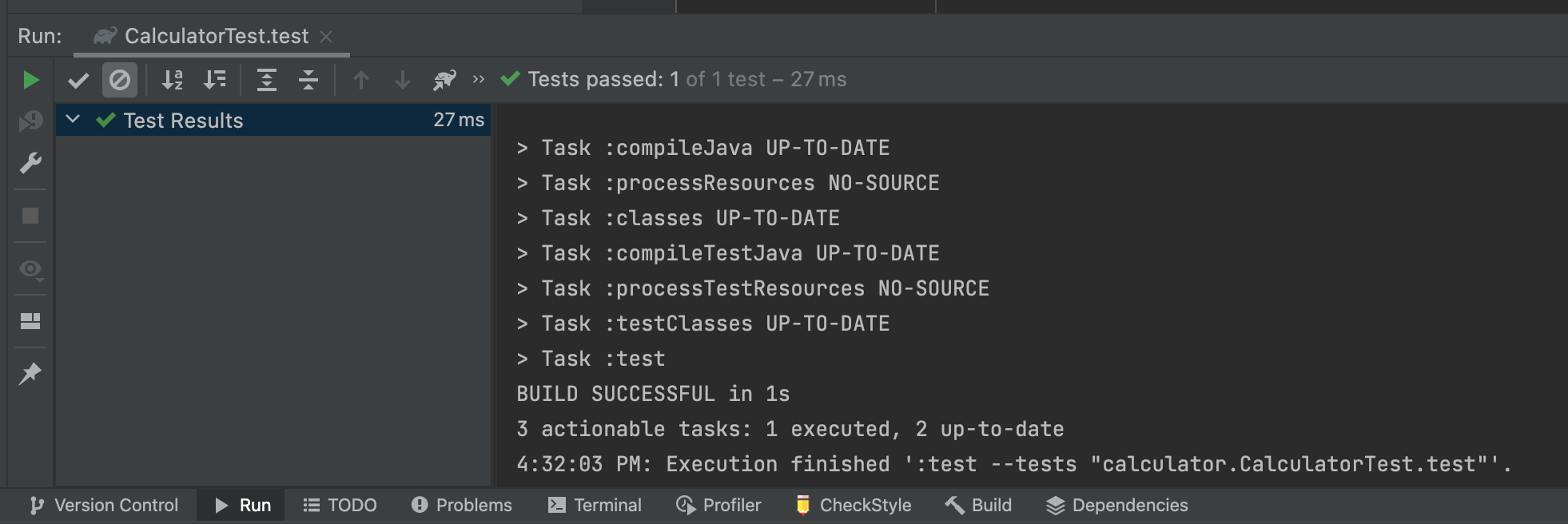Pin the current Run tab
This screenshot has height=524, width=1568.
coord(30,373)
